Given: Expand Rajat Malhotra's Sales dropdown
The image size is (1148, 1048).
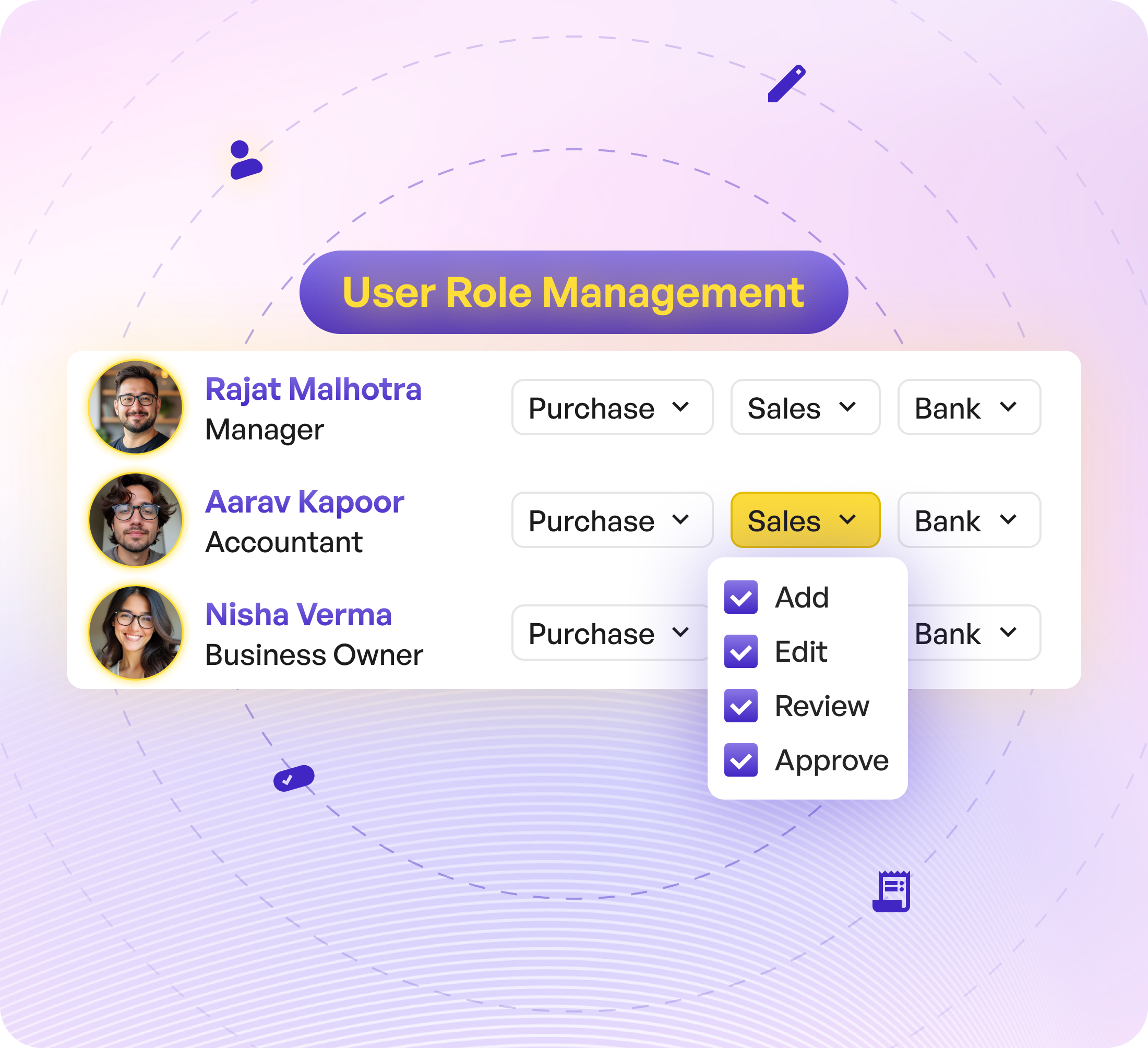Looking at the screenshot, I should pyautogui.click(x=805, y=408).
